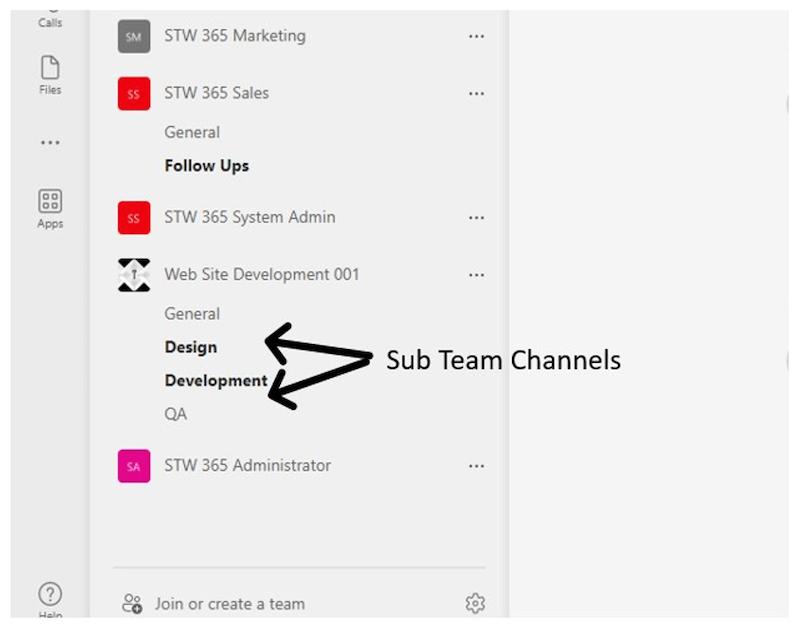Image resolution: width=800 pixels, height=635 pixels.
Task: Open the General channel under STW 365 Sales
Action: point(192,131)
